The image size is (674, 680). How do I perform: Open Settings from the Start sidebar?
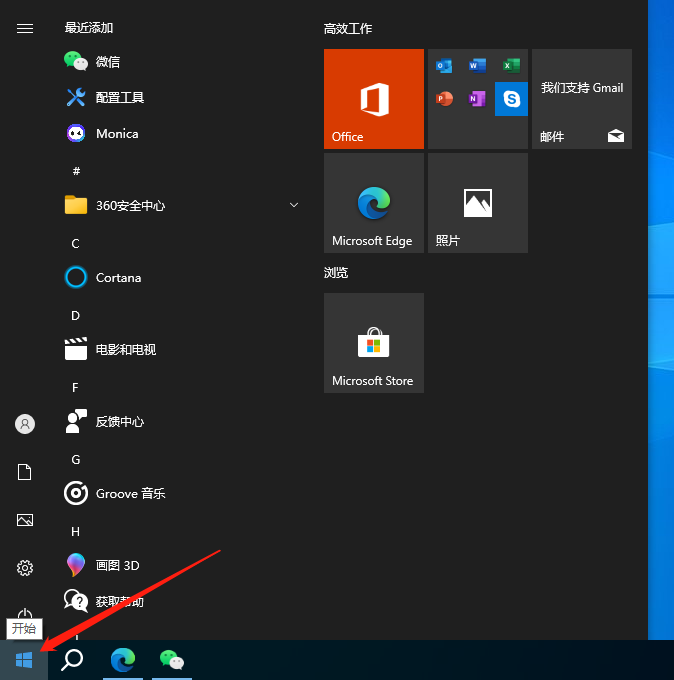[25, 568]
